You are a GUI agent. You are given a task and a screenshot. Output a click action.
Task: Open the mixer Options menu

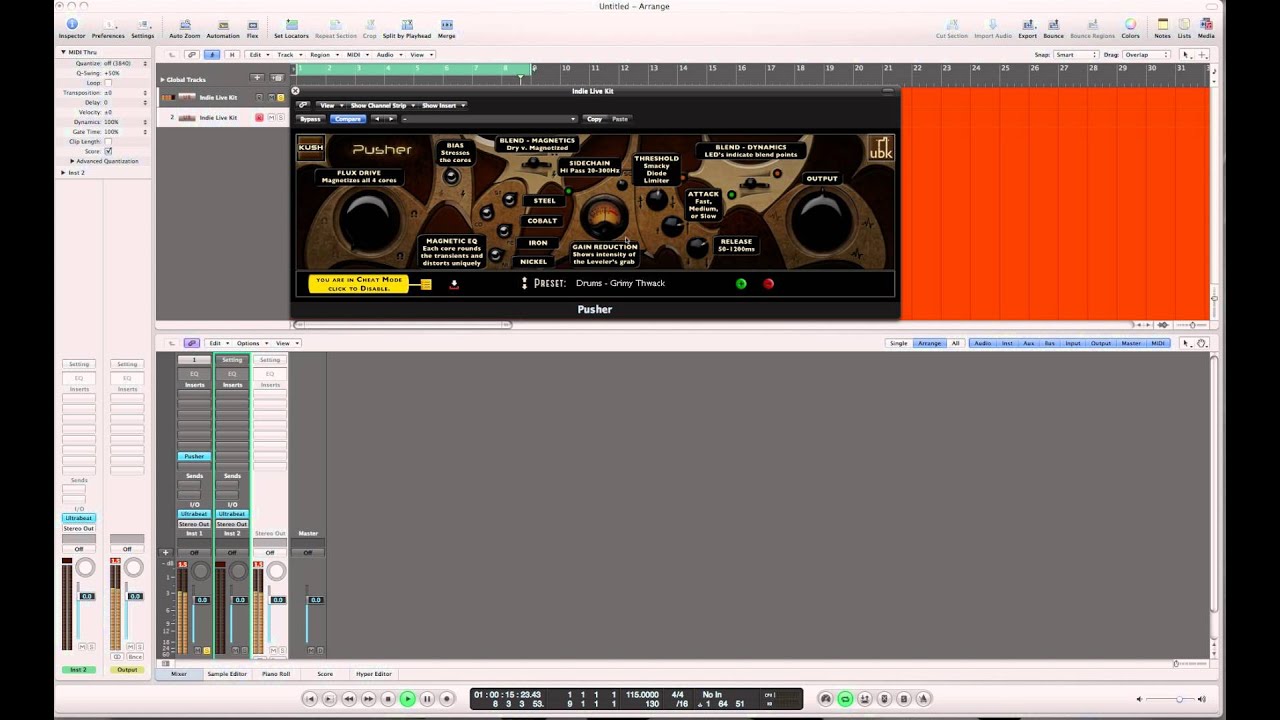[x=250, y=343]
